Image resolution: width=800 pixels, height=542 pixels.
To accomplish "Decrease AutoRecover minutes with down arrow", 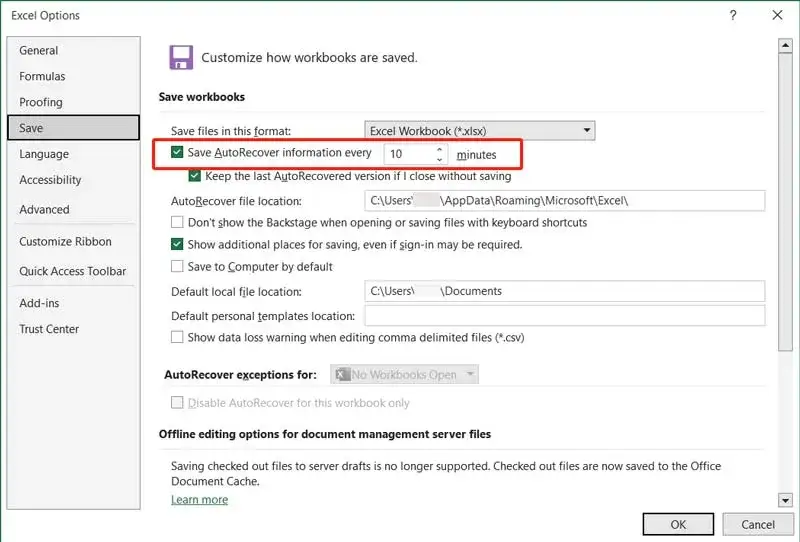I will [439, 159].
